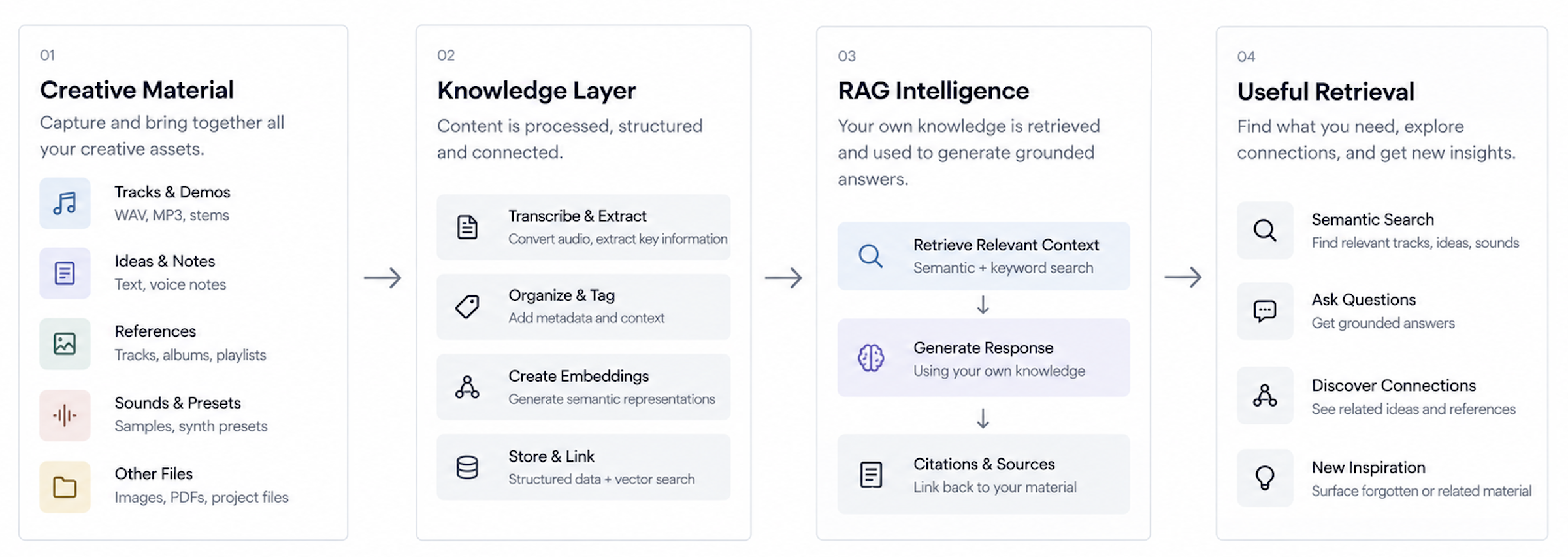Select the brain icon in Generate Response
Image resolution: width=1568 pixels, height=557 pixels.
click(871, 358)
